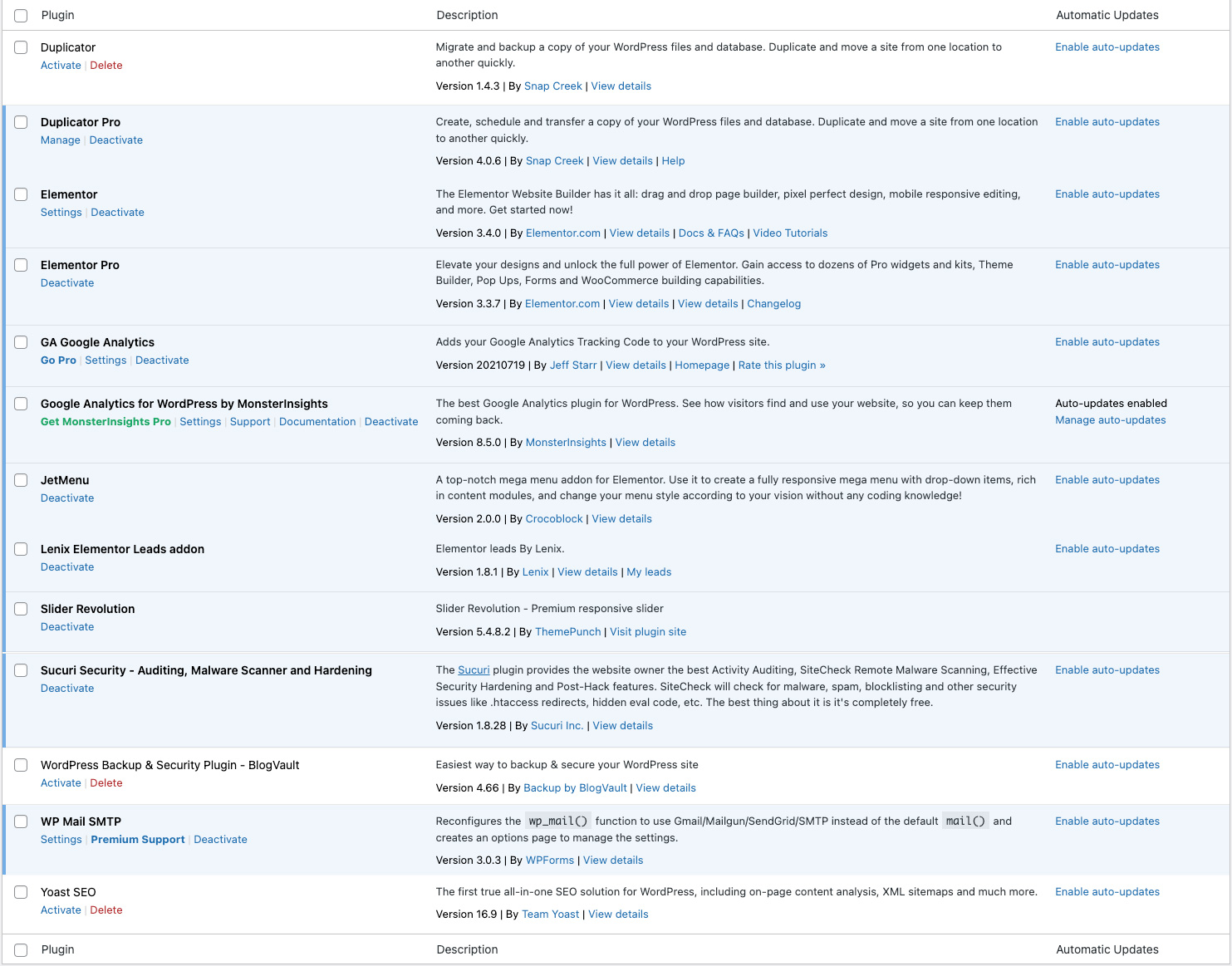Open GA Google Analytics Settings
Viewport: 1232px width, 966px height.
[106, 360]
